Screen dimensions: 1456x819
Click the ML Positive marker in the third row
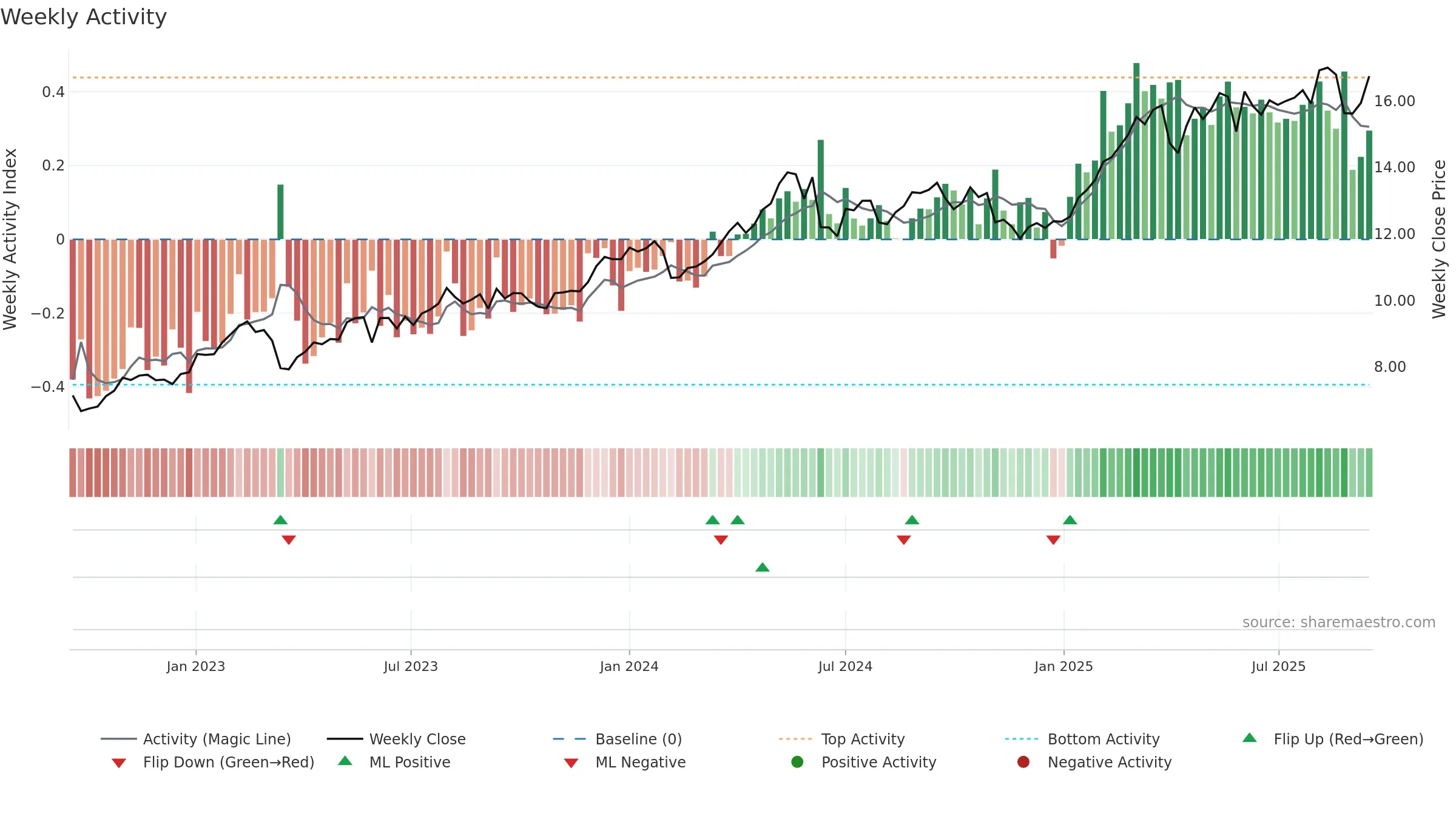pos(763,567)
